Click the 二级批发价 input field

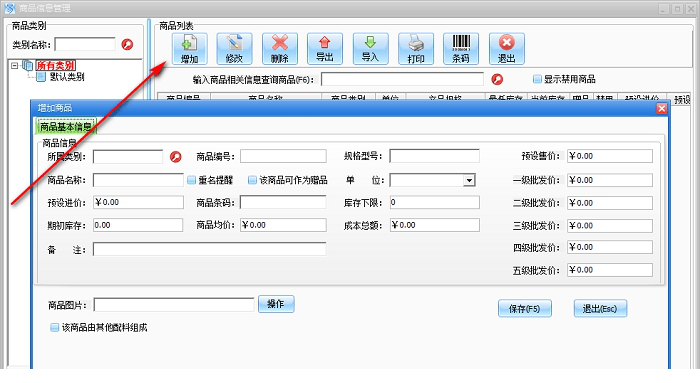coord(610,203)
